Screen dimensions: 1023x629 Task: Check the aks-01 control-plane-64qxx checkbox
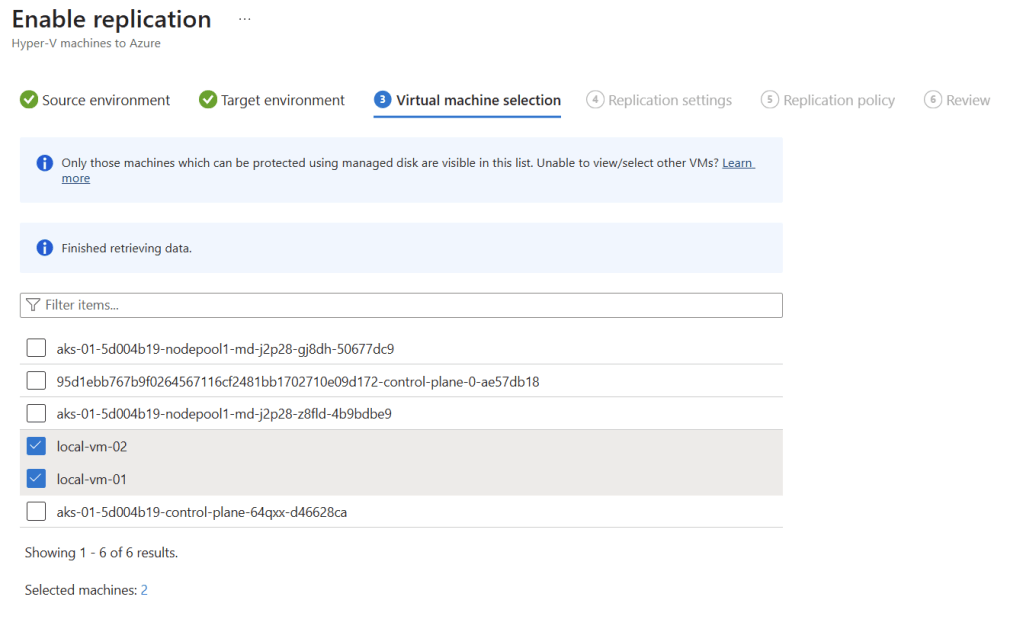pos(36,512)
